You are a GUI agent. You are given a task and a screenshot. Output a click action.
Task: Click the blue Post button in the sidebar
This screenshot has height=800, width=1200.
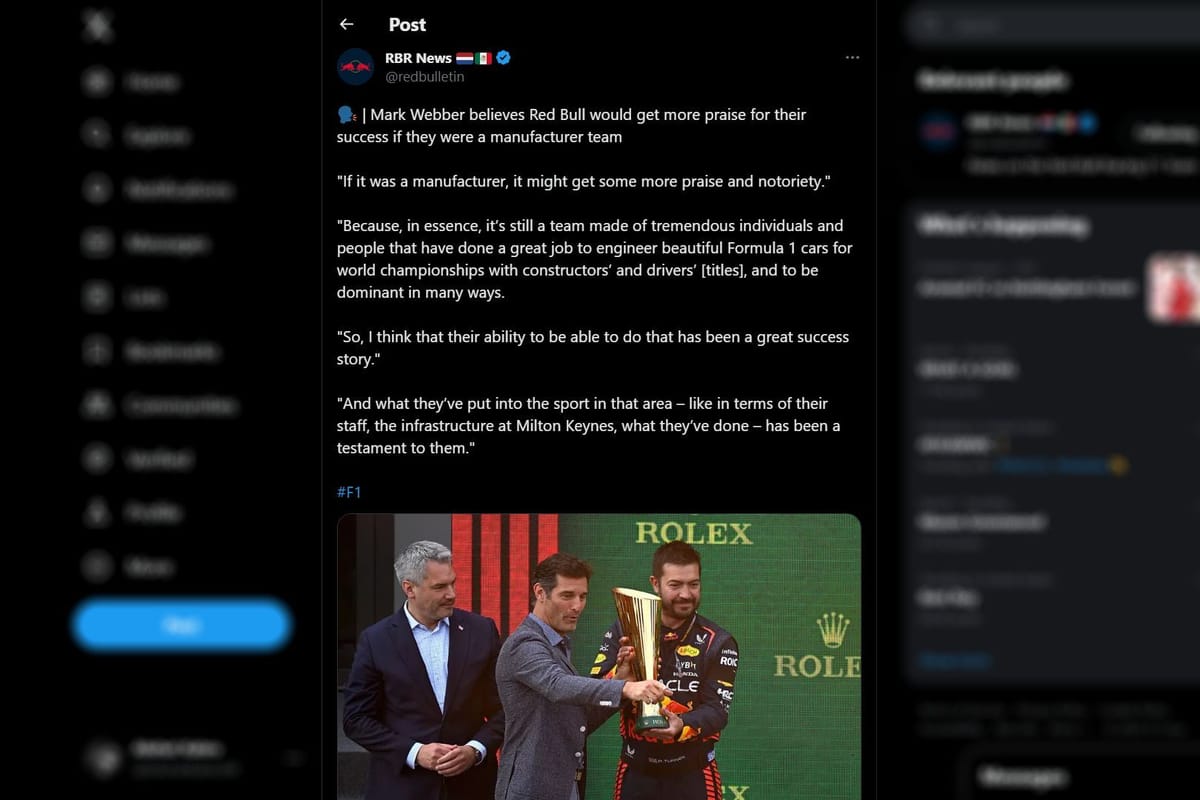coord(181,625)
